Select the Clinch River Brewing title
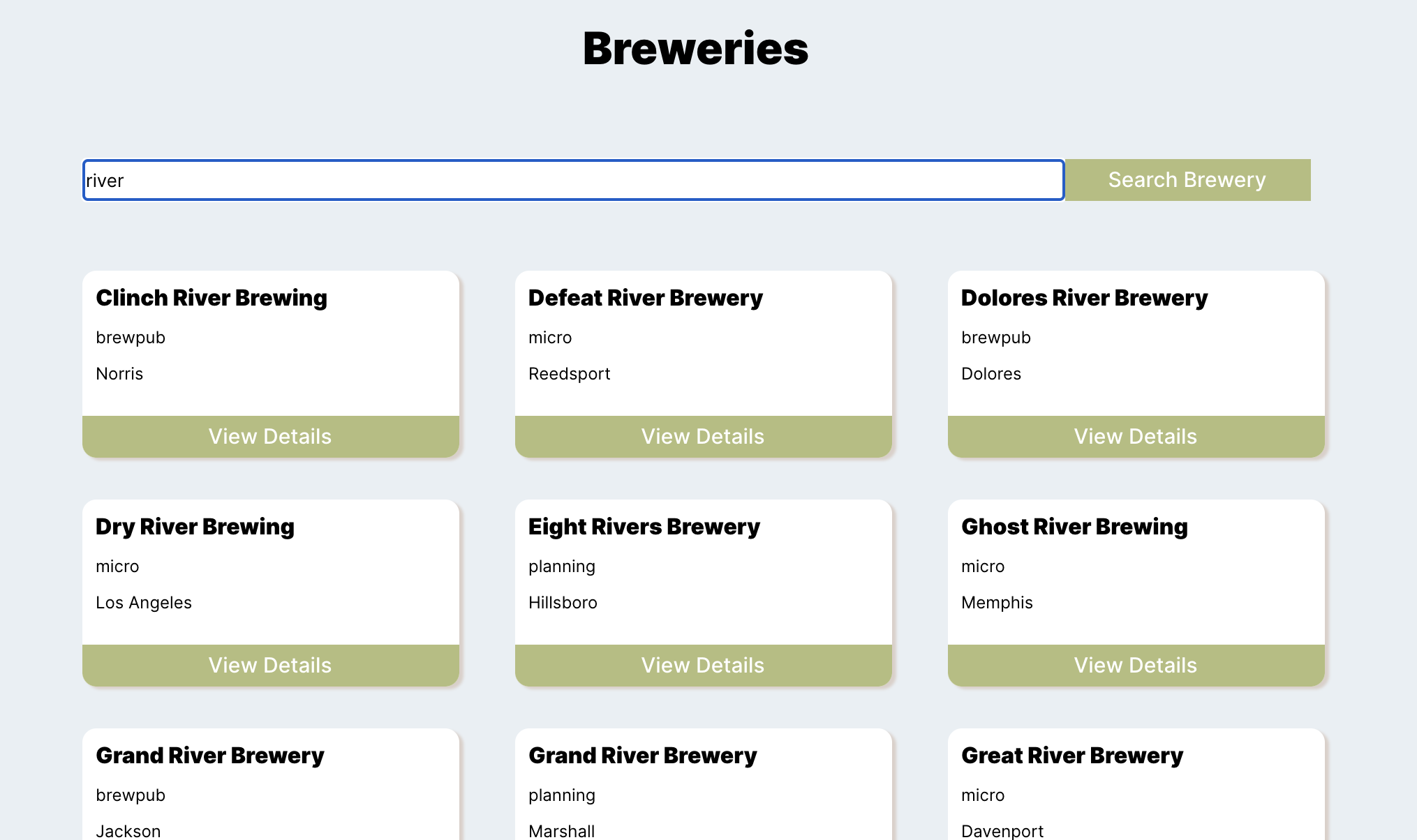The image size is (1417, 840). coord(212,298)
